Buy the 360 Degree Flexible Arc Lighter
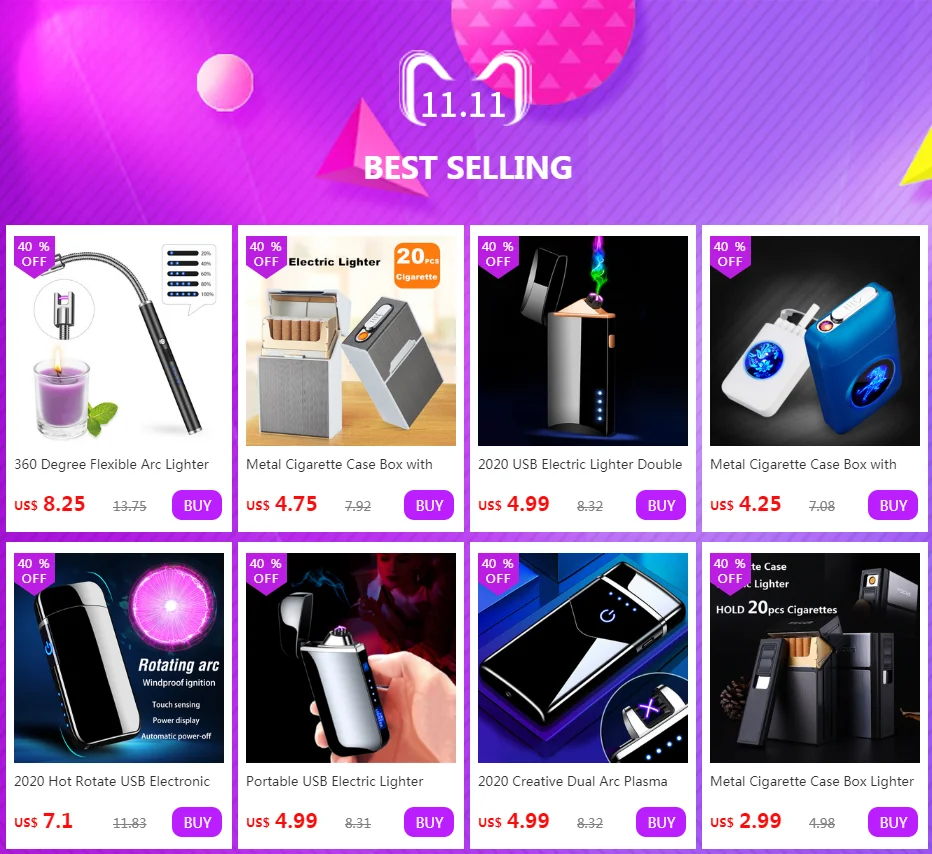932x854 pixels. click(197, 505)
